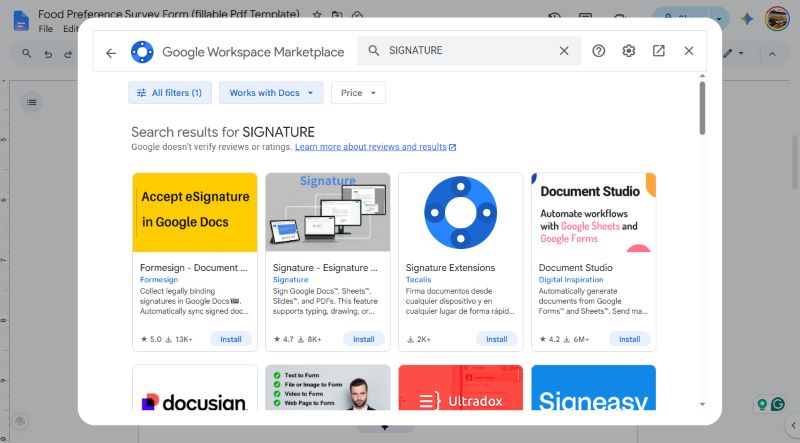Expand the Price filter dropdown
This screenshot has height=443, width=800.
coord(358,93)
